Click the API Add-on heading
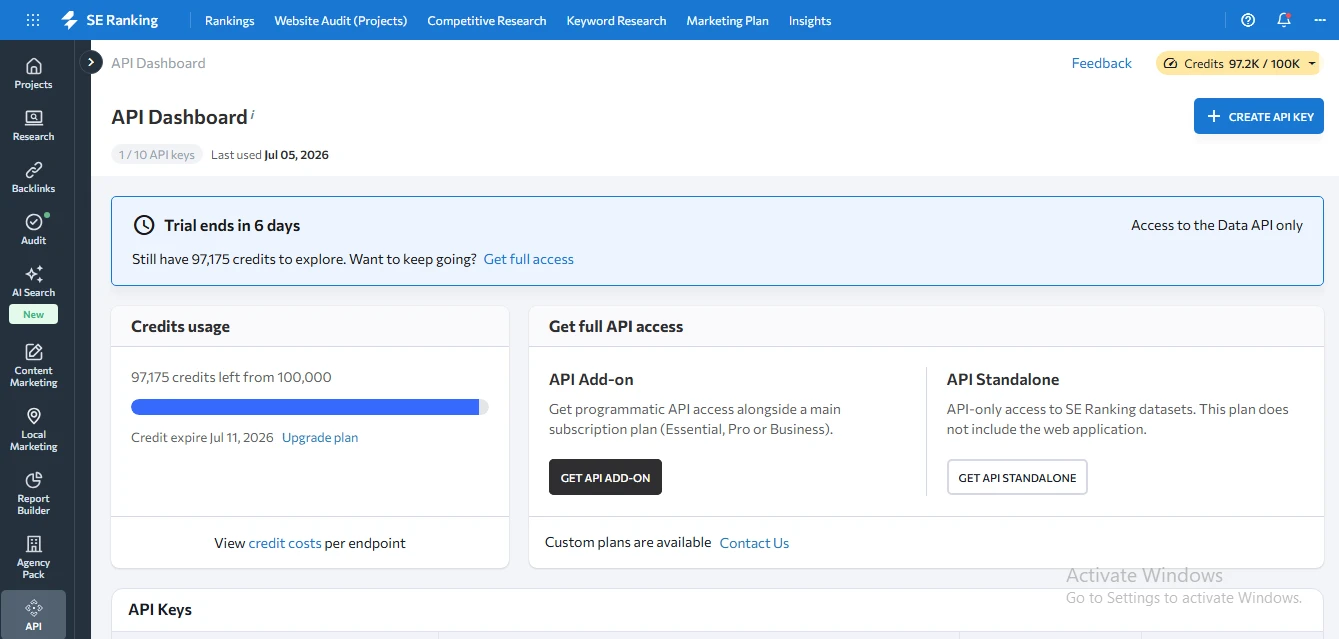The height and width of the screenshot is (639, 1339). pyautogui.click(x=591, y=379)
